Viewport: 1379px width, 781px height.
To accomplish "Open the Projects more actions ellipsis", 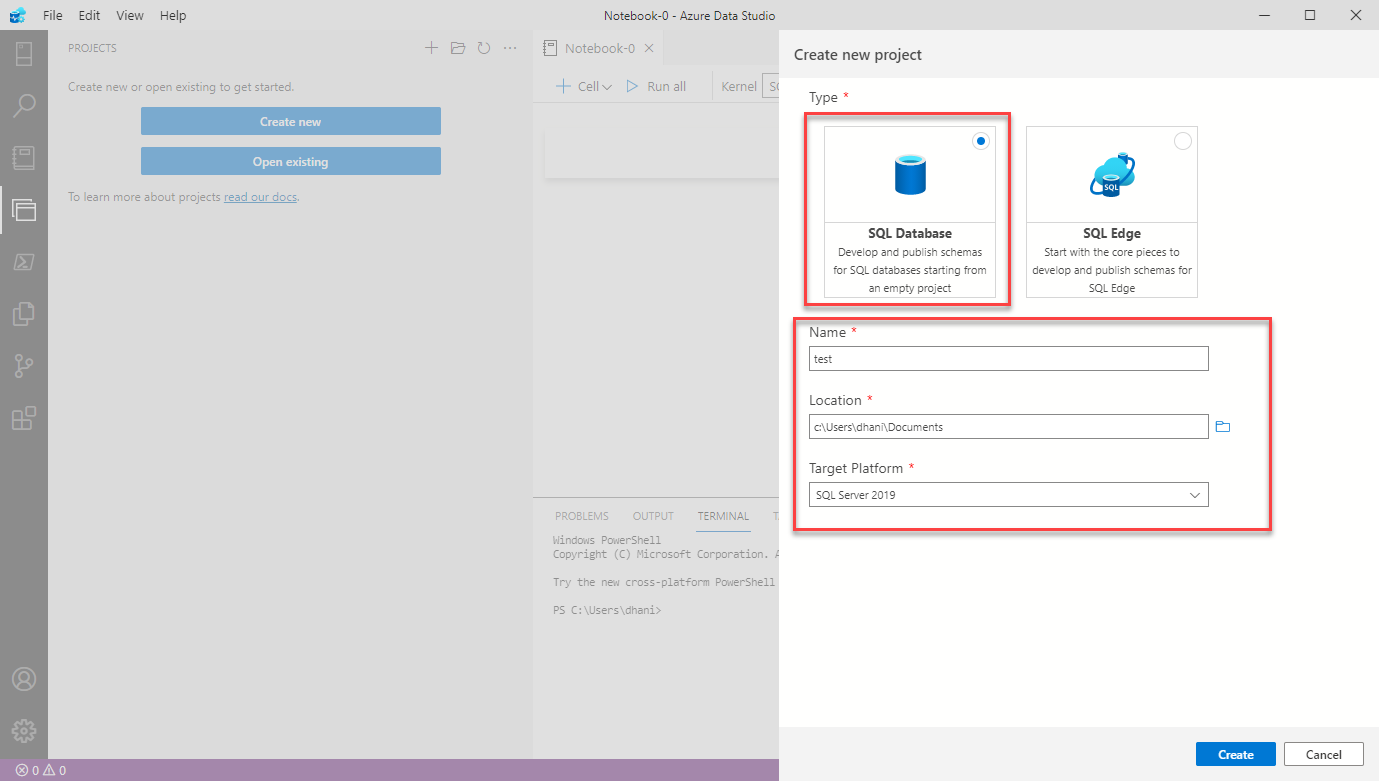I will [510, 48].
